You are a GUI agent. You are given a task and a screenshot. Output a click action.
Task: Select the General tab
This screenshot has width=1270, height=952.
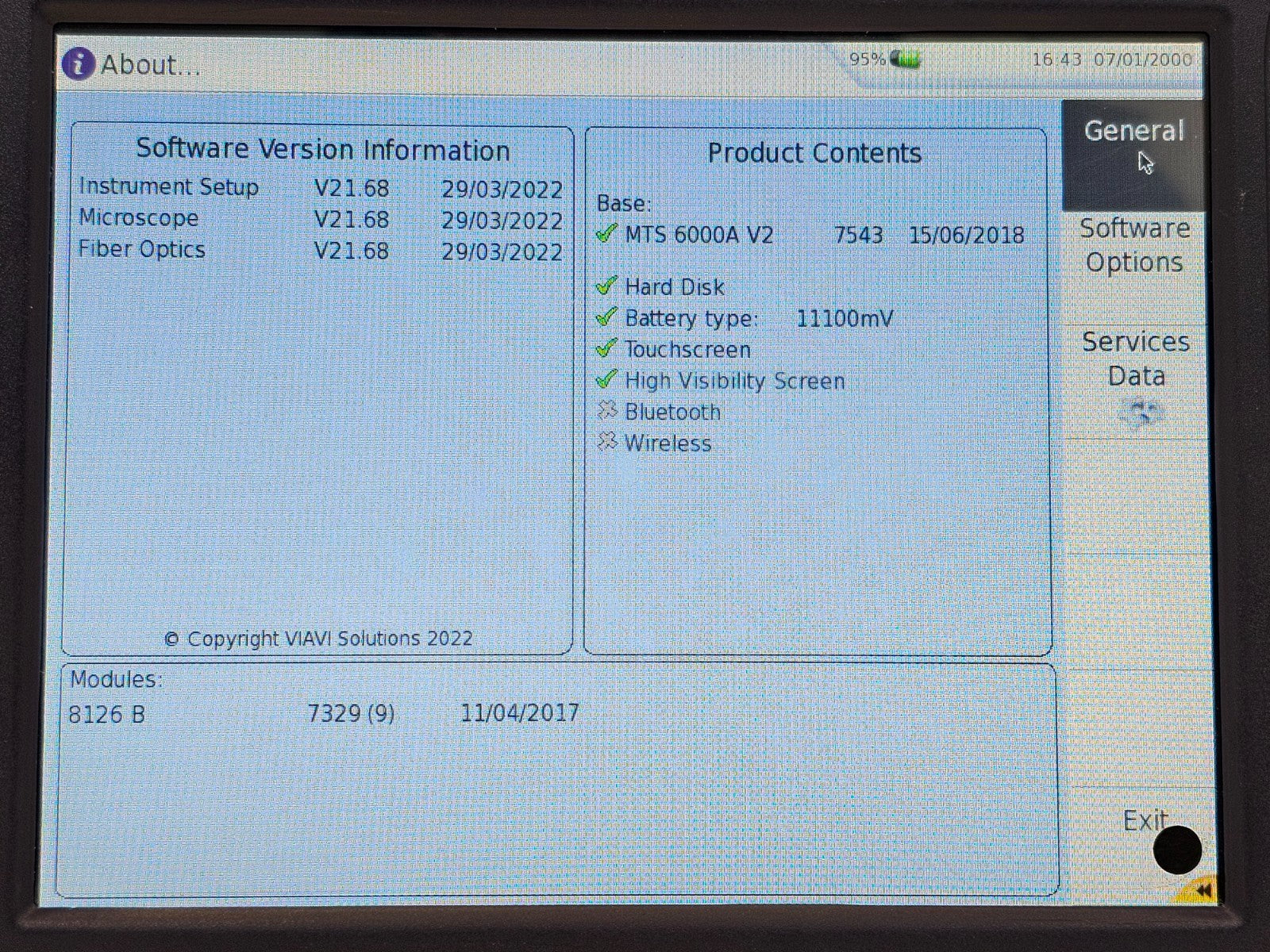pyautogui.click(x=1133, y=132)
